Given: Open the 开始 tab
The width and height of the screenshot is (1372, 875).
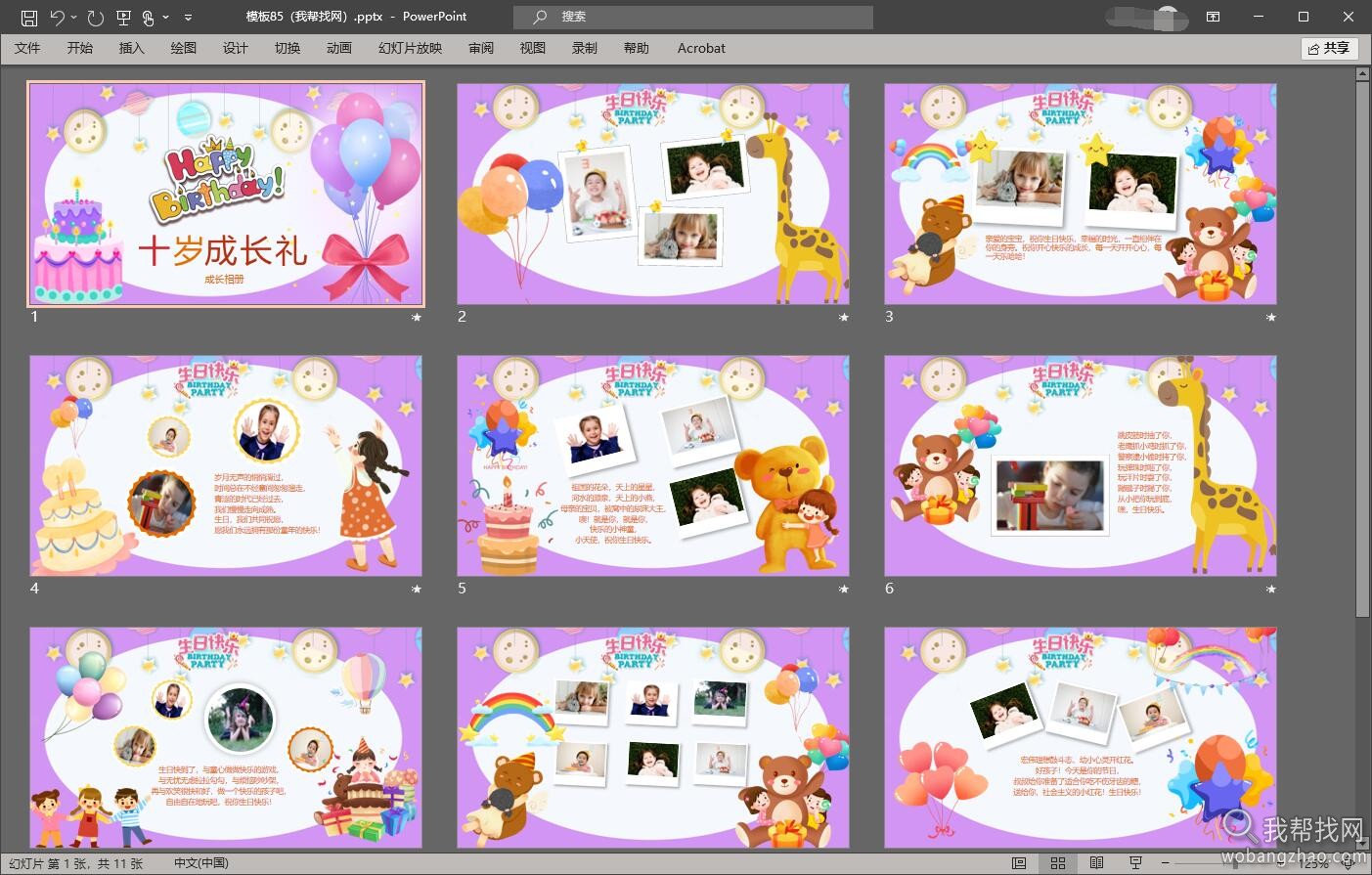Looking at the screenshot, I should (80, 48).
